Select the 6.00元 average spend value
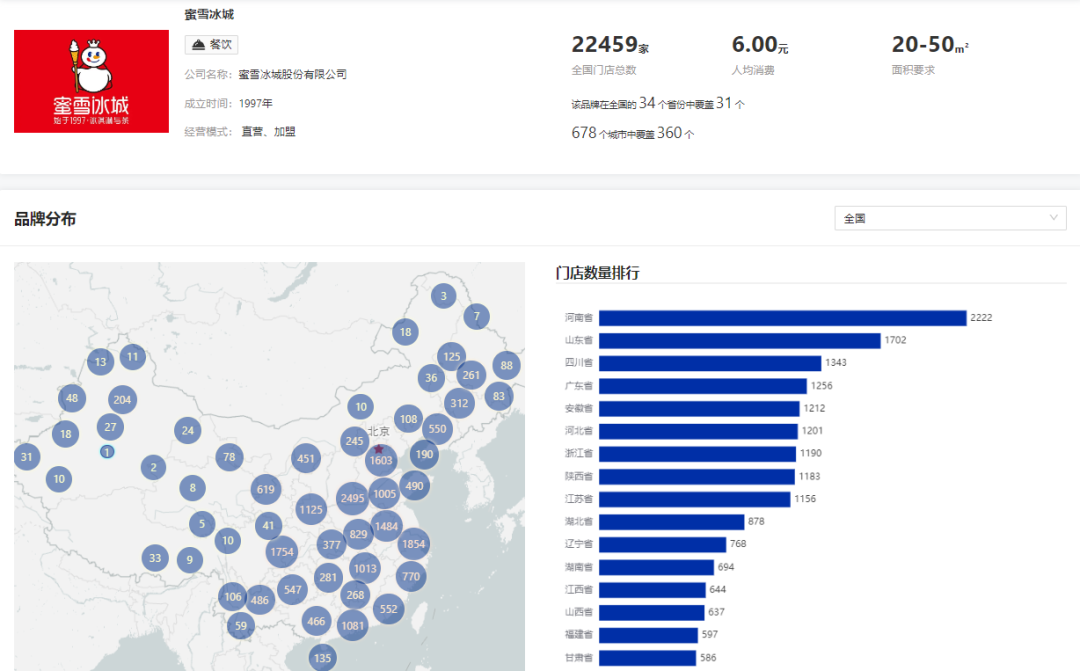The image size is (1080, 671). (760, 45)
